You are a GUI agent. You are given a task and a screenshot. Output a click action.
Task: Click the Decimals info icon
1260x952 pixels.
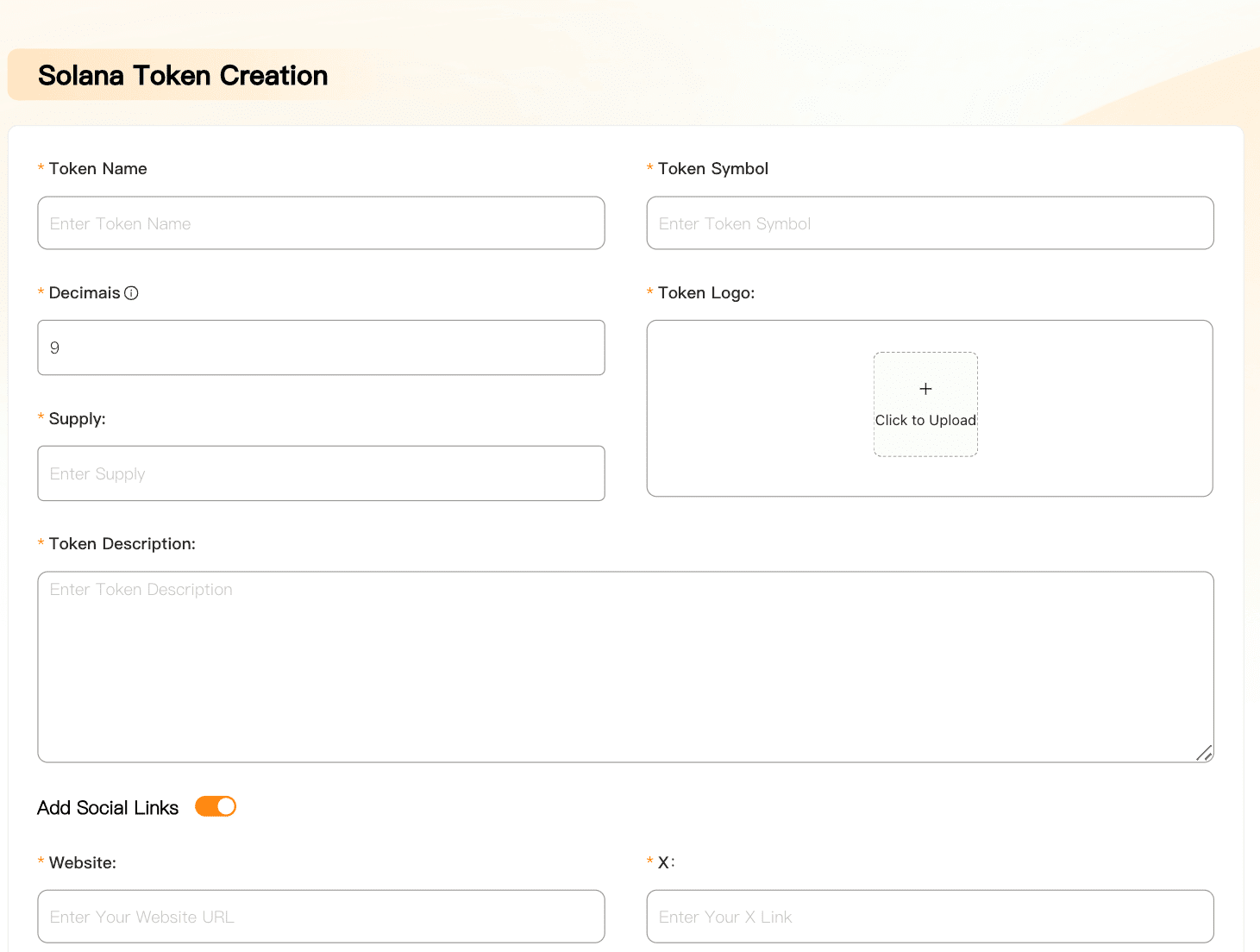coord(131,293)
